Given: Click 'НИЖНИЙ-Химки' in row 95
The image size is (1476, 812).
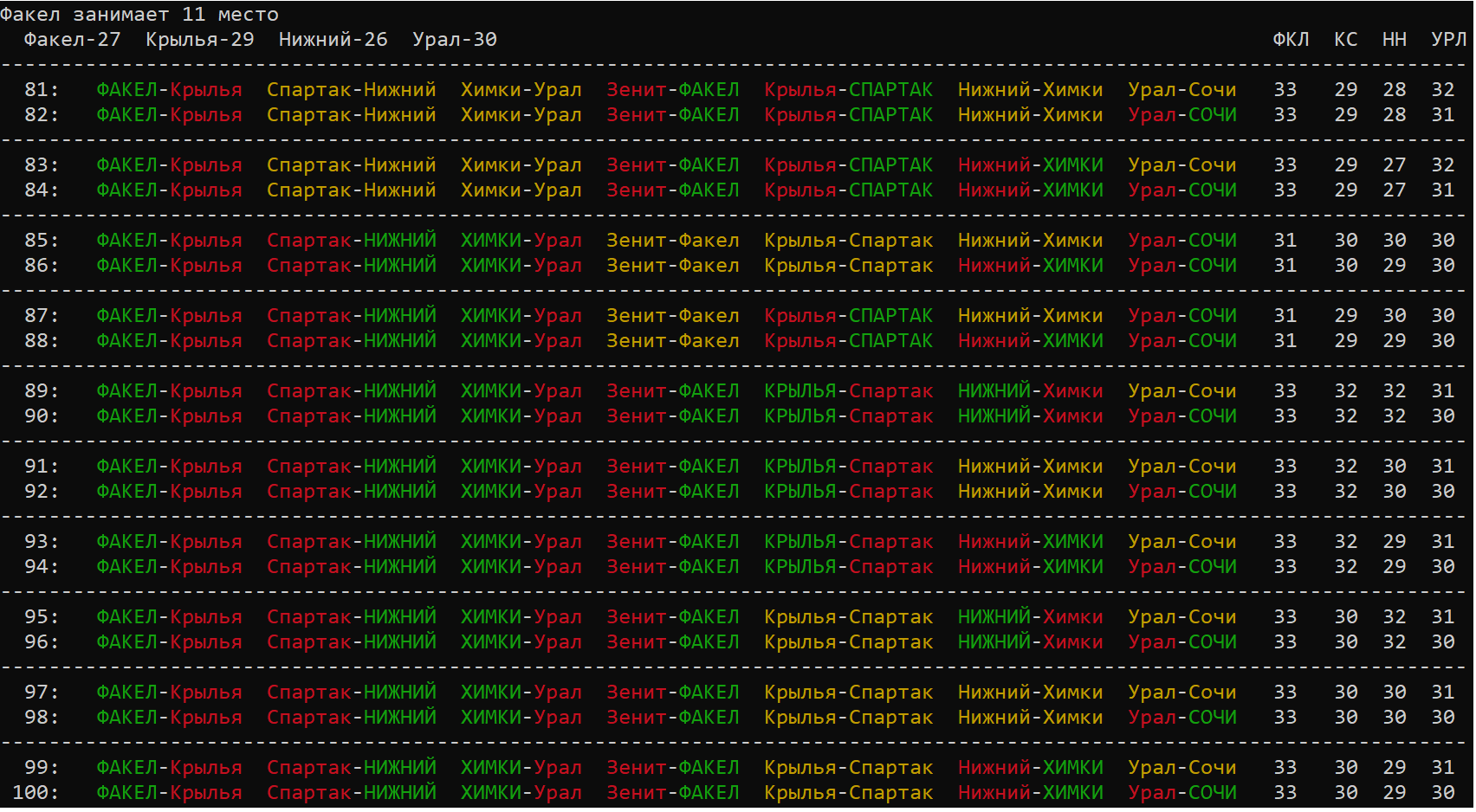Looking at the screenshot, I should click(x=1031, y=617).
